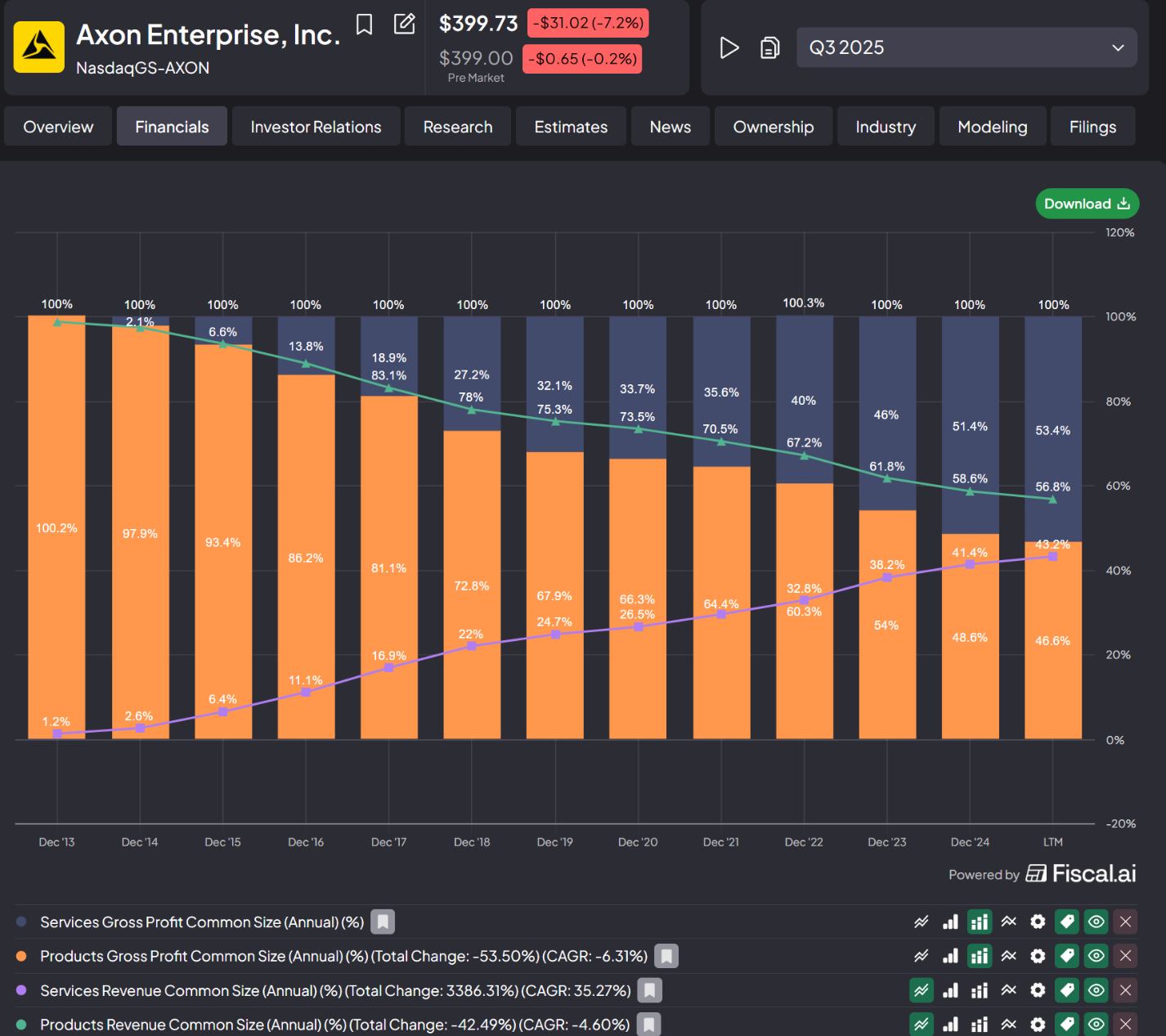
Task: Hide Services Gross Profit series using eye icon
Action: 1096,922
